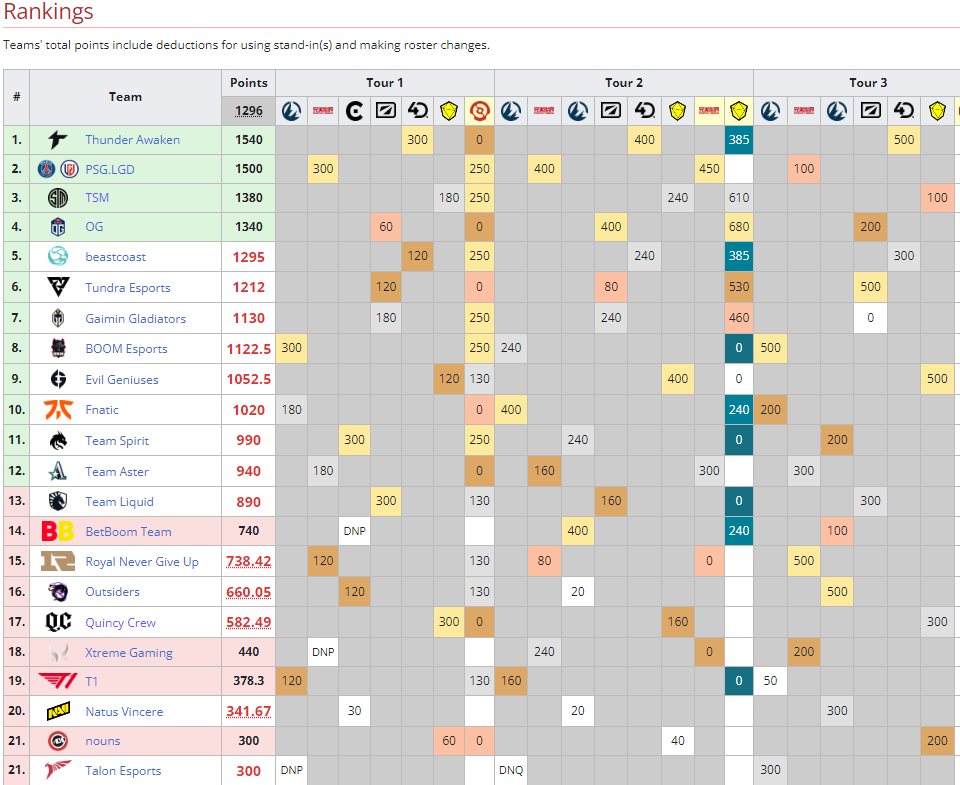Click the Natus Vincere NAVI logo

pyautogui.click(x=58, y=712)
